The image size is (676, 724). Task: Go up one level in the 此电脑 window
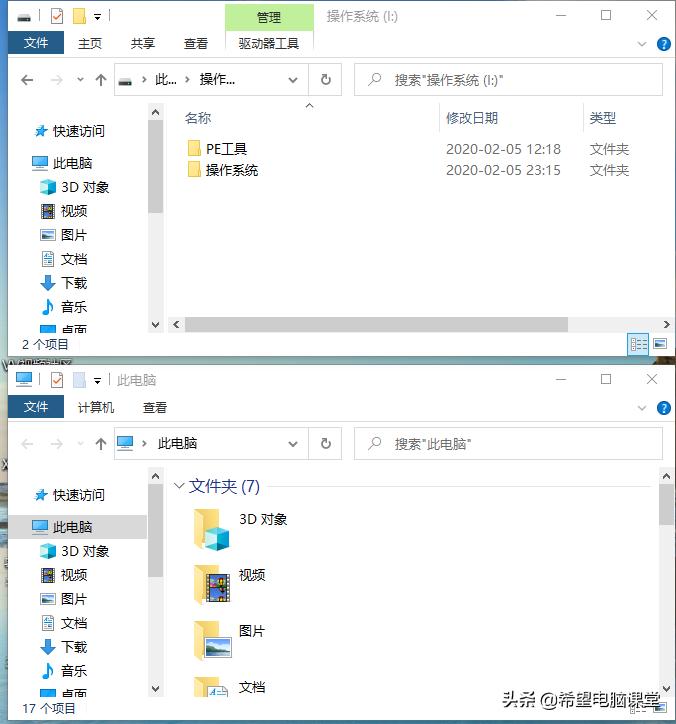101,444
